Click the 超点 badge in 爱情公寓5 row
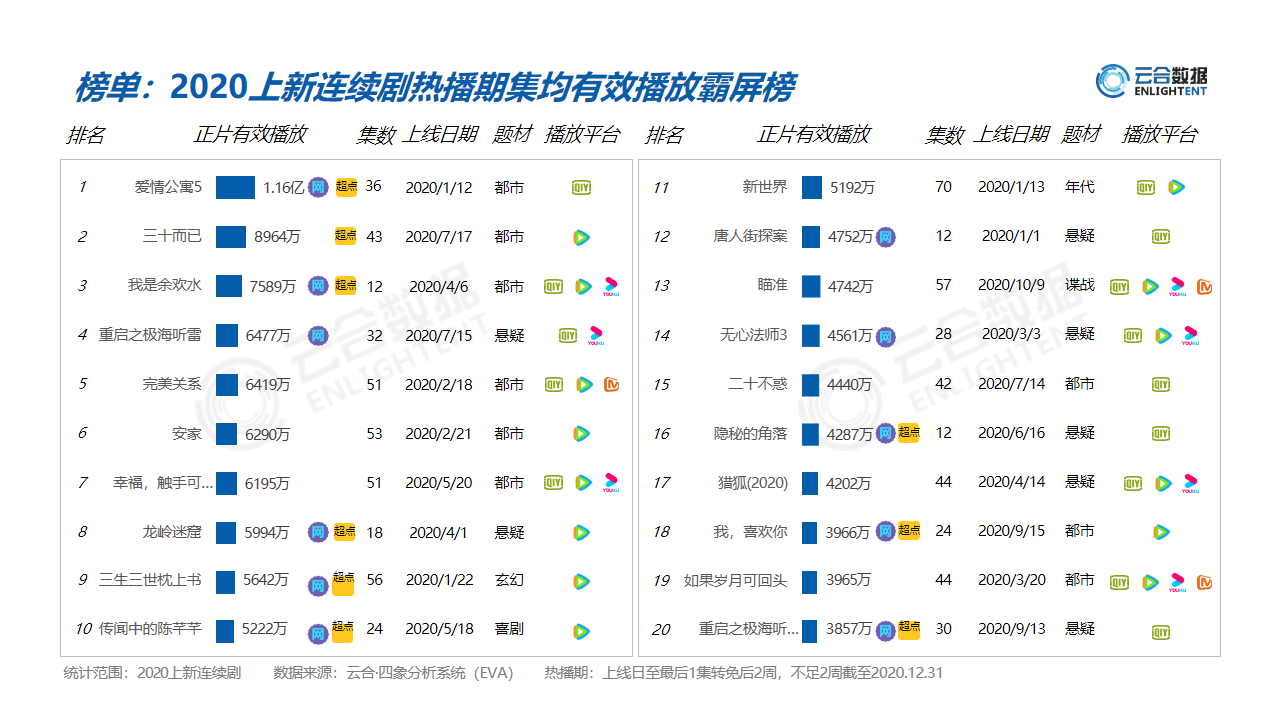The image size is (1280, 720). pos(346,186)
